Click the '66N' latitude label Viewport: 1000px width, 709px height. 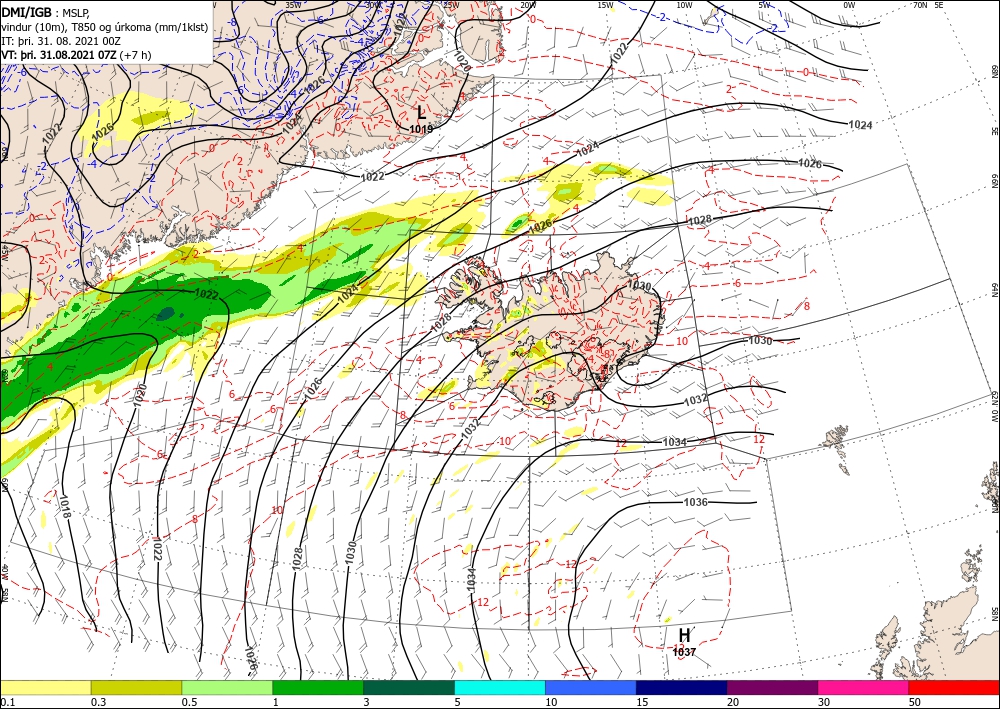[995, 182]
